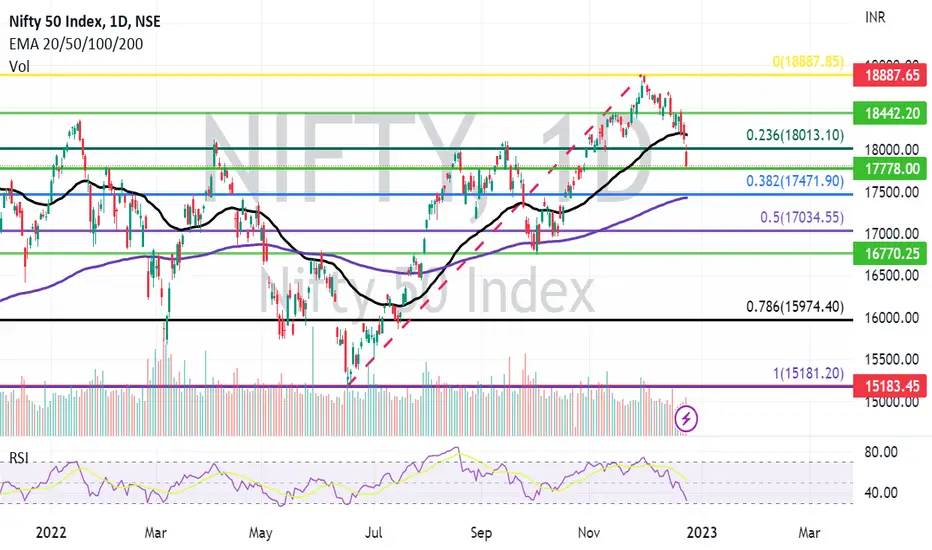Click the 0.786(15974.40) Fibonacci level label
932x550 pixels.
pos(795,307)
